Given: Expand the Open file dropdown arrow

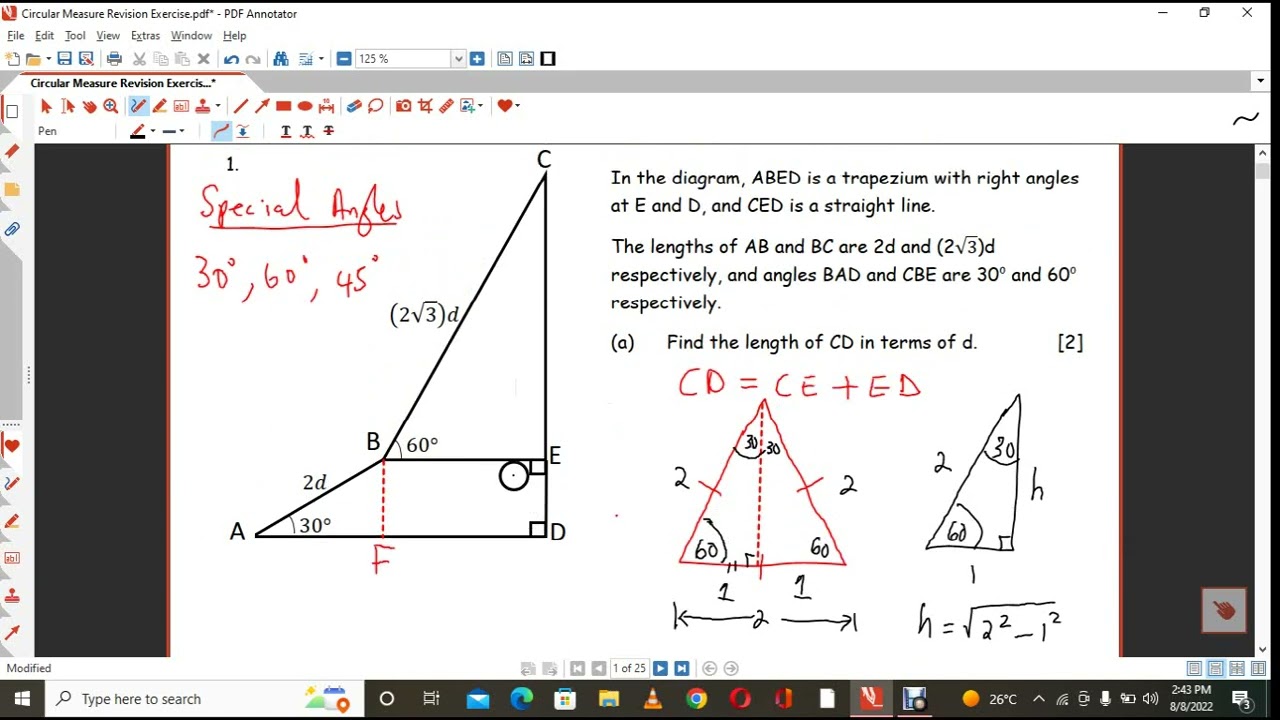Looking at the screenshot, I should point(48,59).
